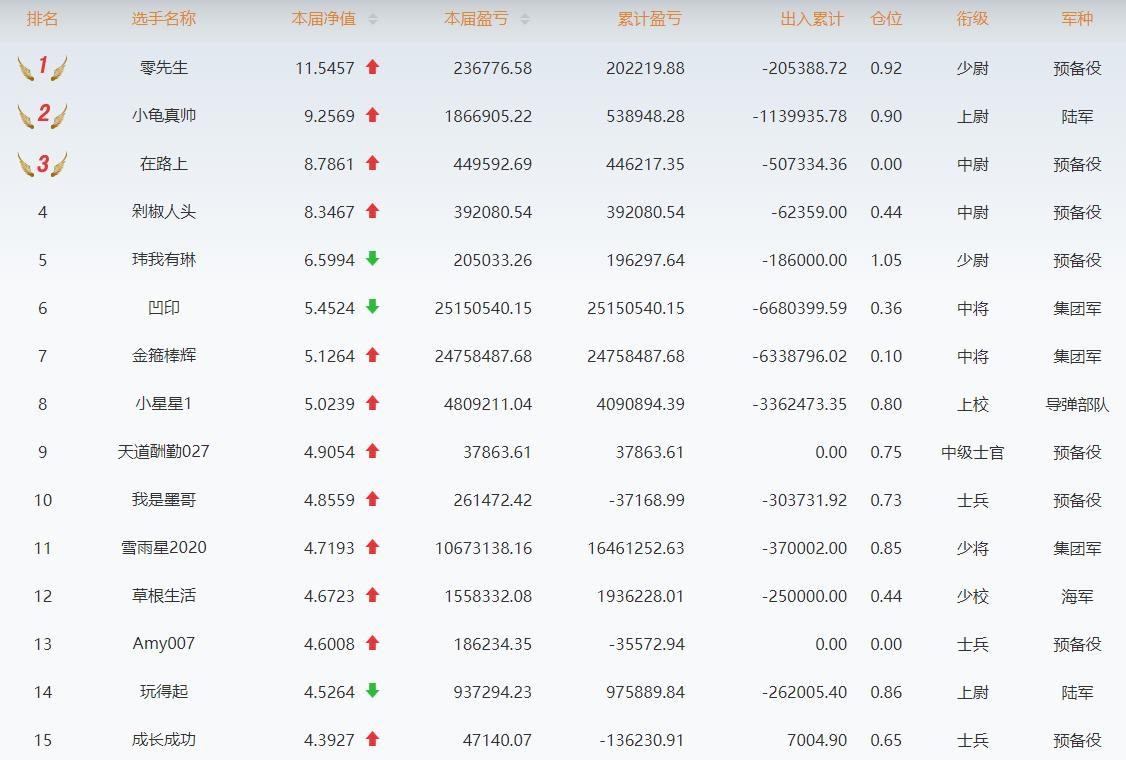Sort by 本届净值 using sort arrows

point(373,19)
